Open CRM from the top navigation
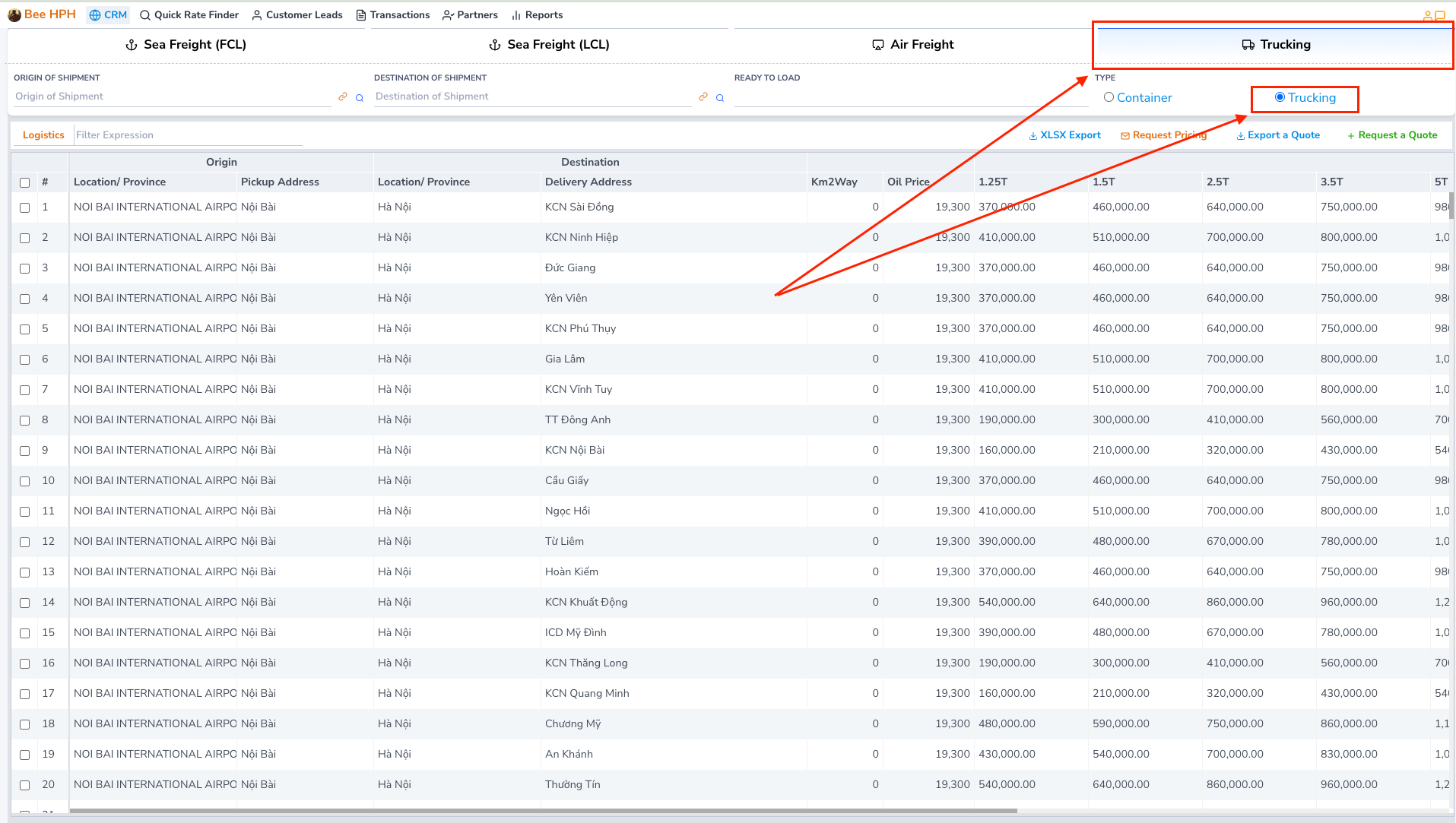 108,15
